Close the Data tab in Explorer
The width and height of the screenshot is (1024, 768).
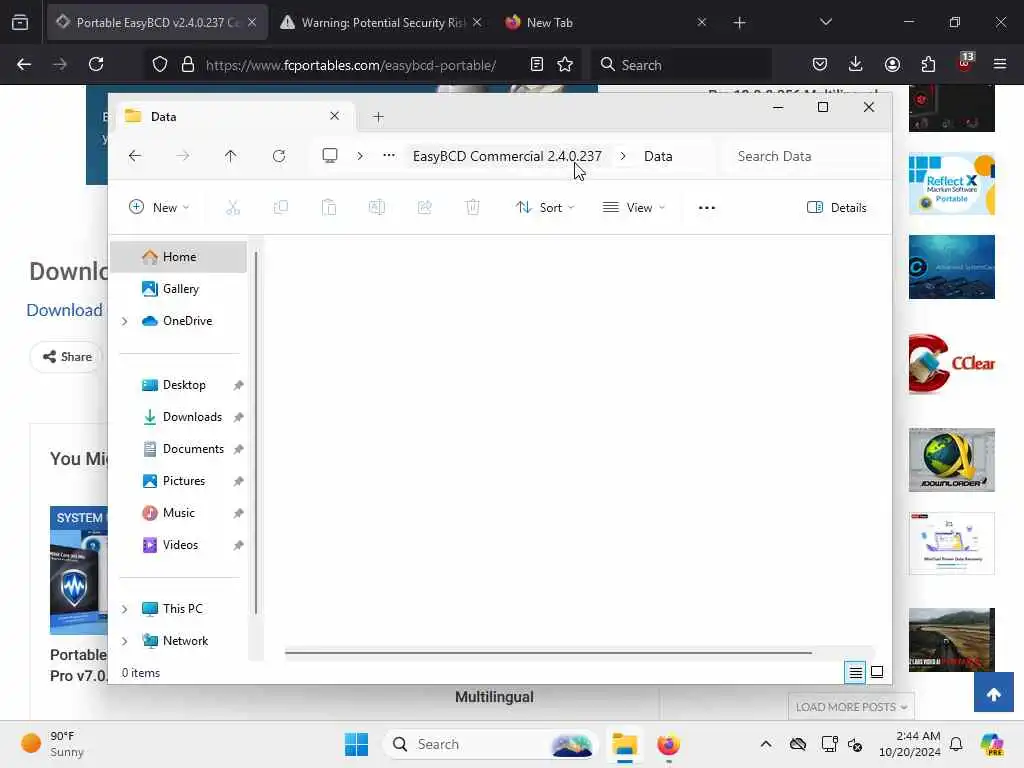[334, 116]
